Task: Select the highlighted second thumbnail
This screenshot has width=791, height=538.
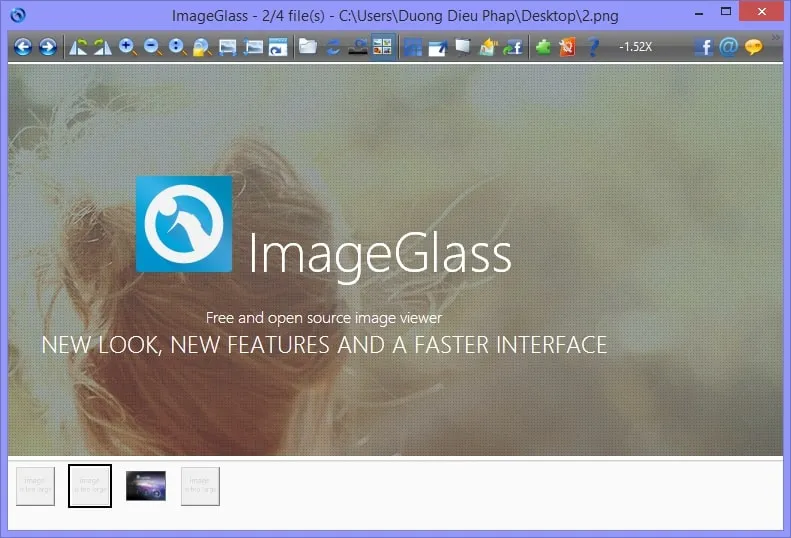Action: click(x=90, y=486)
